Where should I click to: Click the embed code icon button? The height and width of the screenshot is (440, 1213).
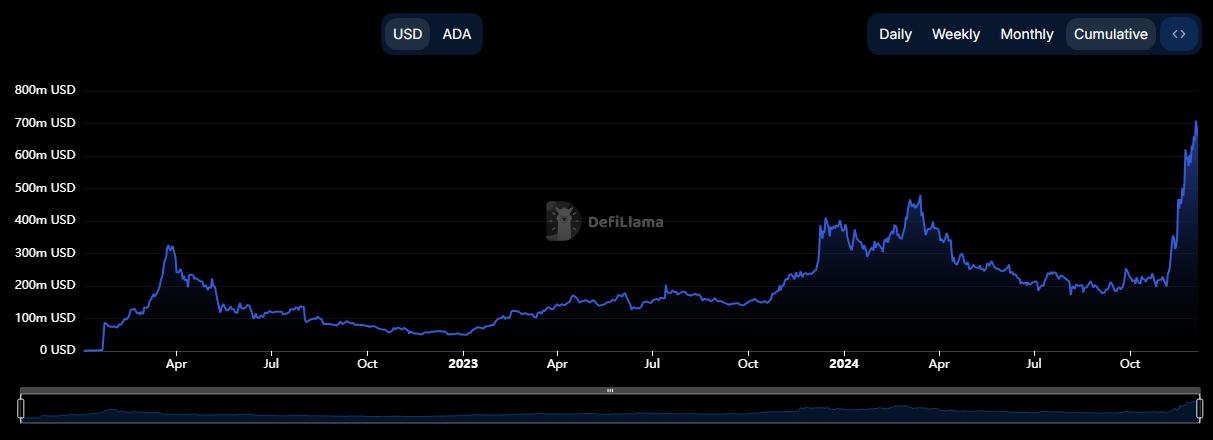tap(1179, 34)
